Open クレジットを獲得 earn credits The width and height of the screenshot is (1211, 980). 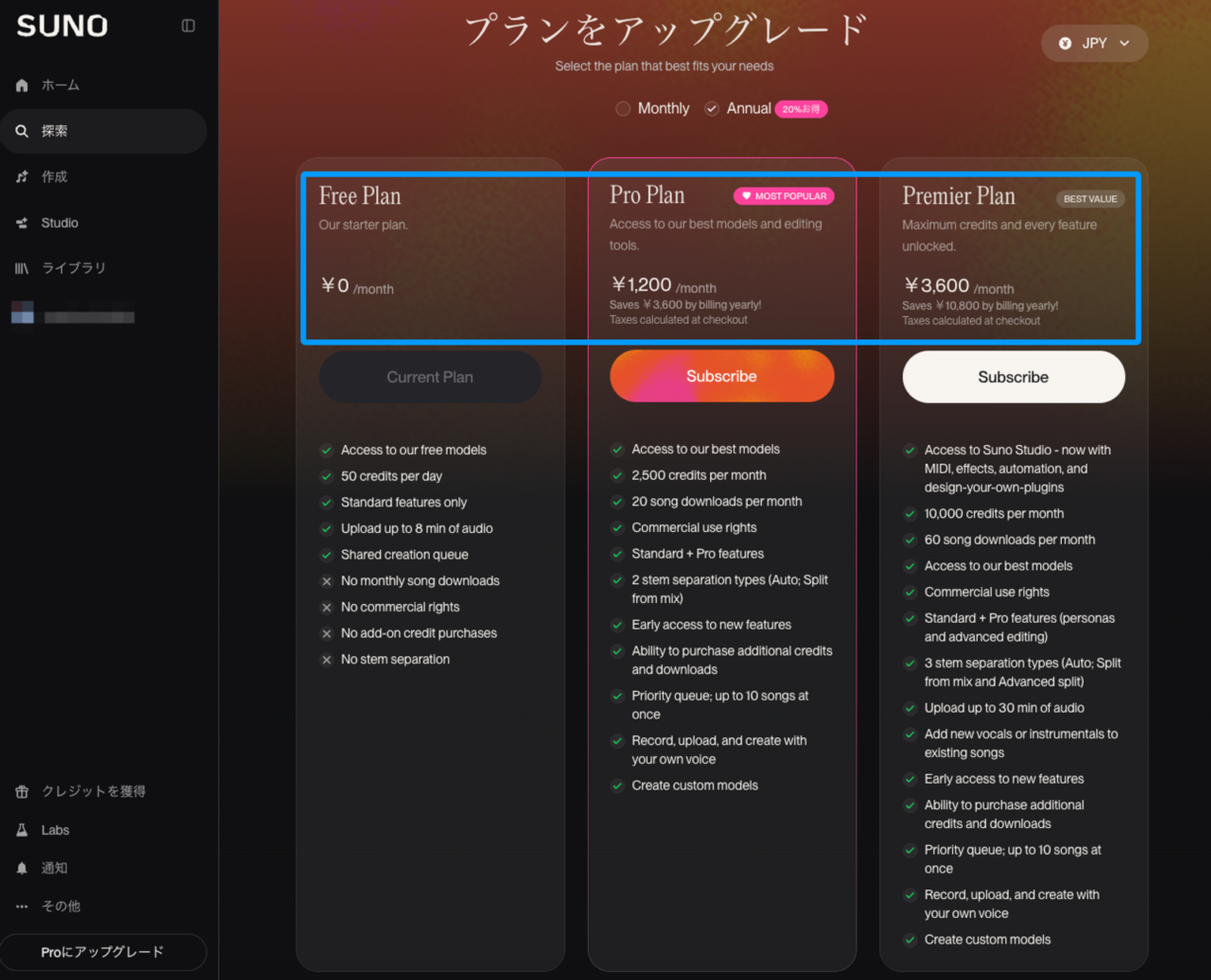pyautogui.click(x=103, y=792)
